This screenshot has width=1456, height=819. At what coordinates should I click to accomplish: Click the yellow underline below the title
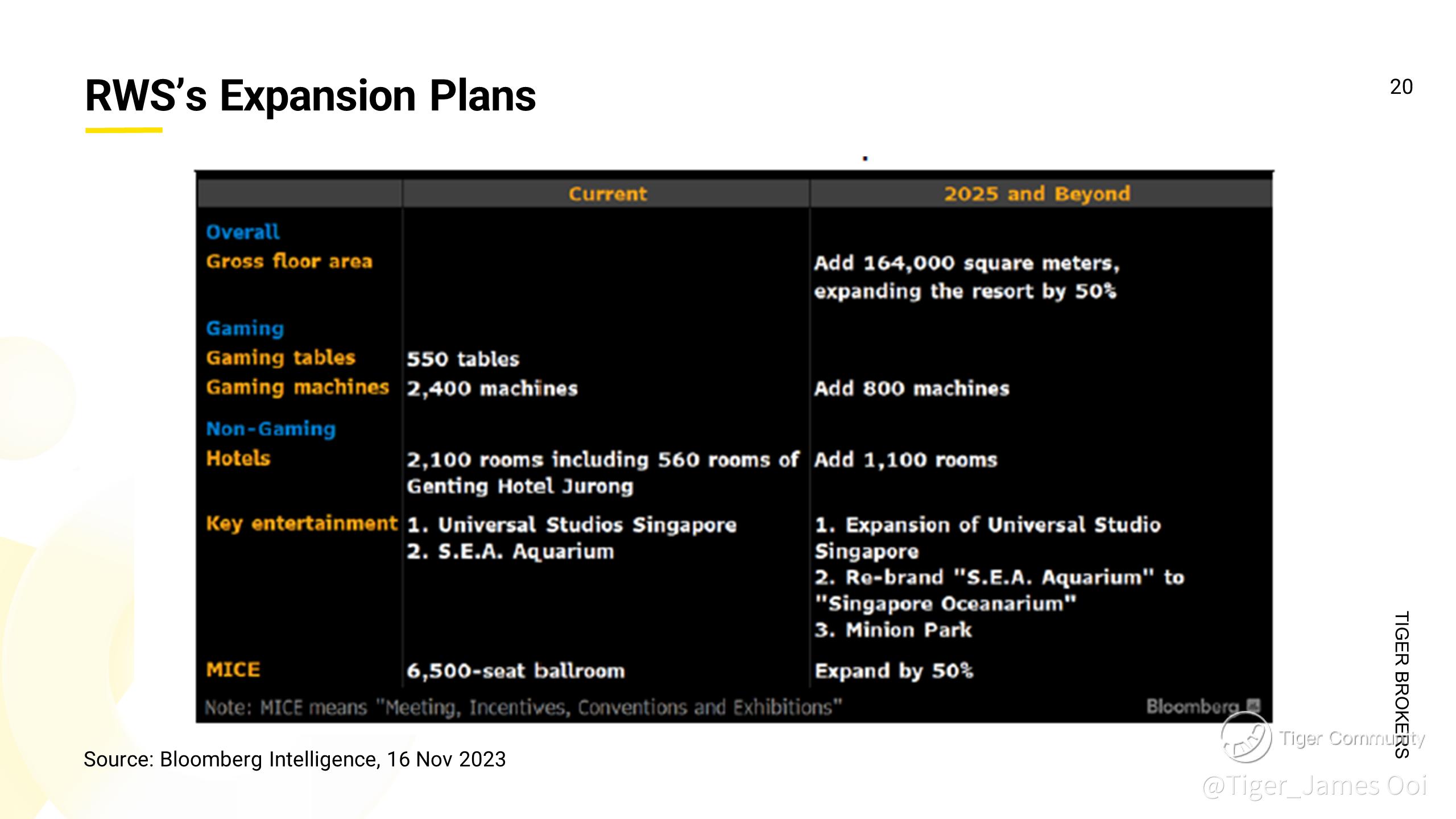click(x=124, y=130)
